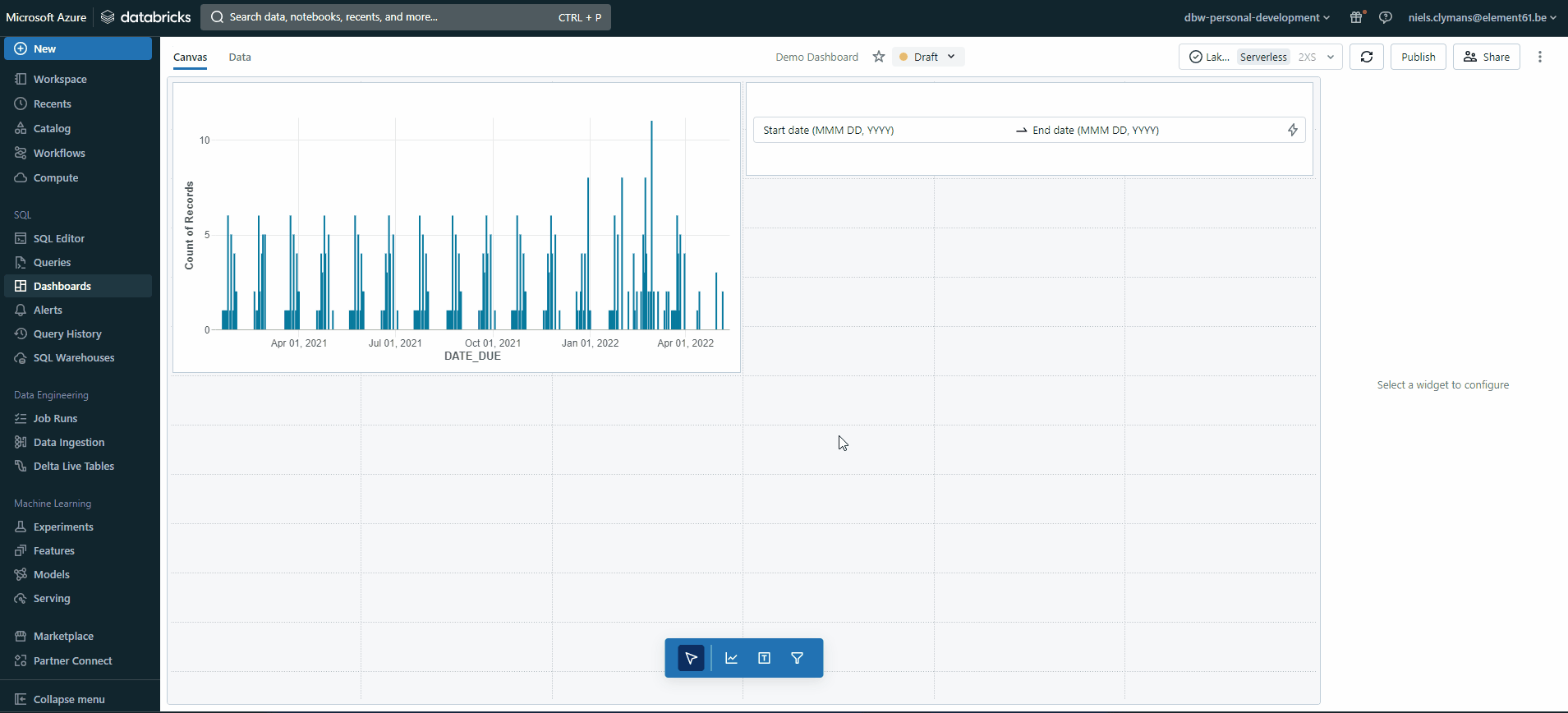Image resolution: width=1568 pixels, height=713 pixels.
Task: Star the Demo Dashboard as favorite
Action: [x=879, y=57]
